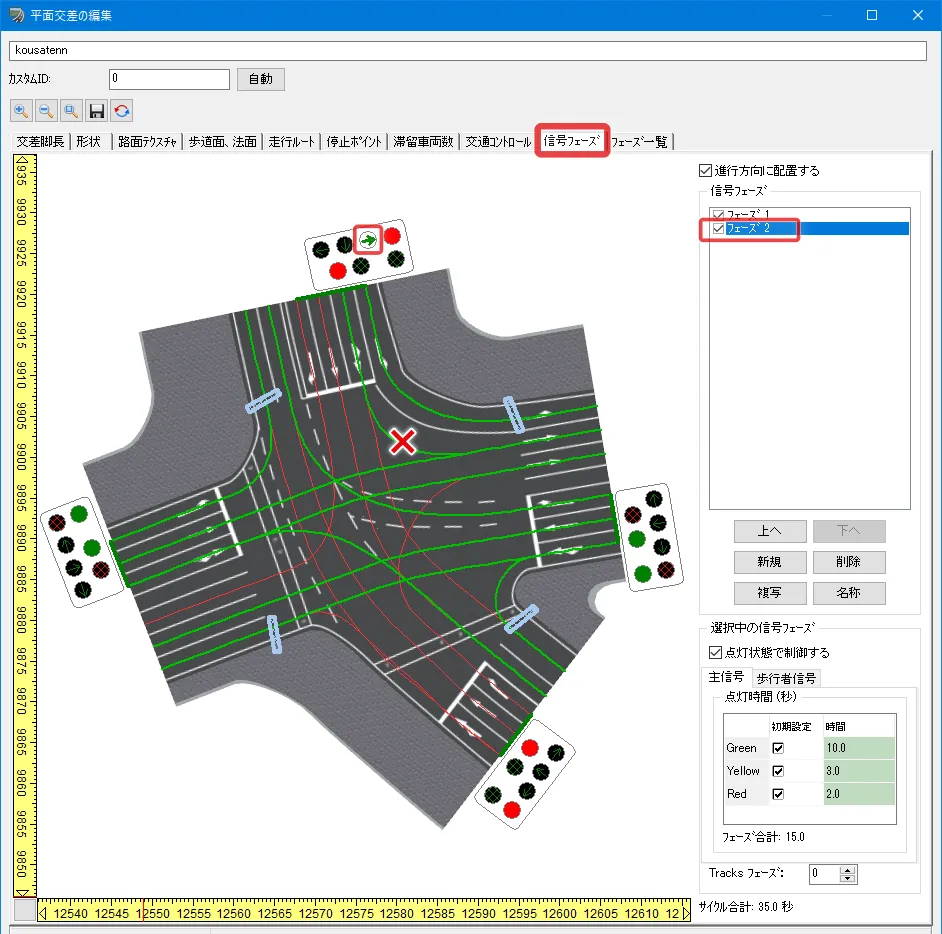942x934 pixels.
Task: Click the app icon in the title bar
Action: click(x=17, y=15)
